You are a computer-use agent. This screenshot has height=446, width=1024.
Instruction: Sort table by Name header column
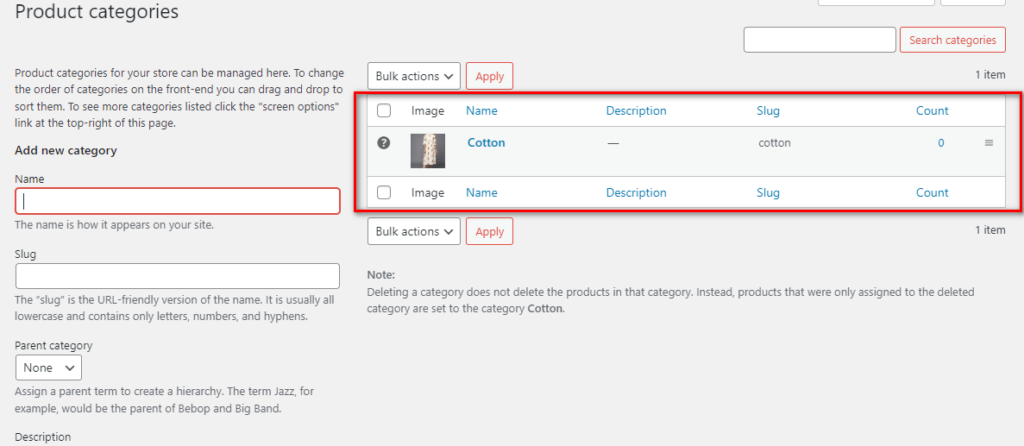pos(481,111)
